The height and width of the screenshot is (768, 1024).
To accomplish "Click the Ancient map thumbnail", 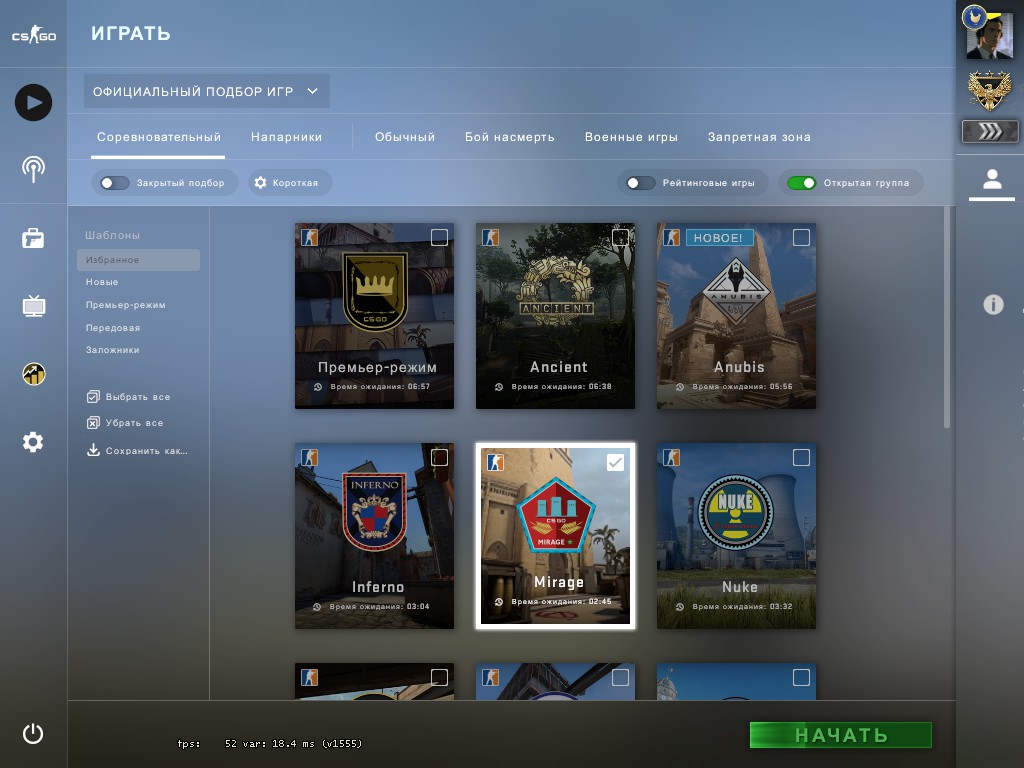I will click(555, 316).
